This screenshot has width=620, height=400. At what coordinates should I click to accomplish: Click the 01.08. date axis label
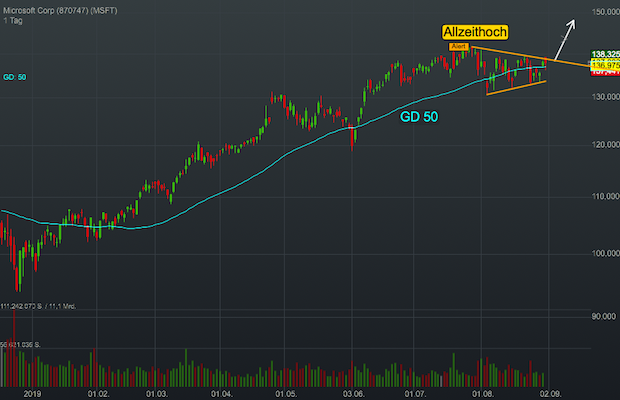(483, 394)
